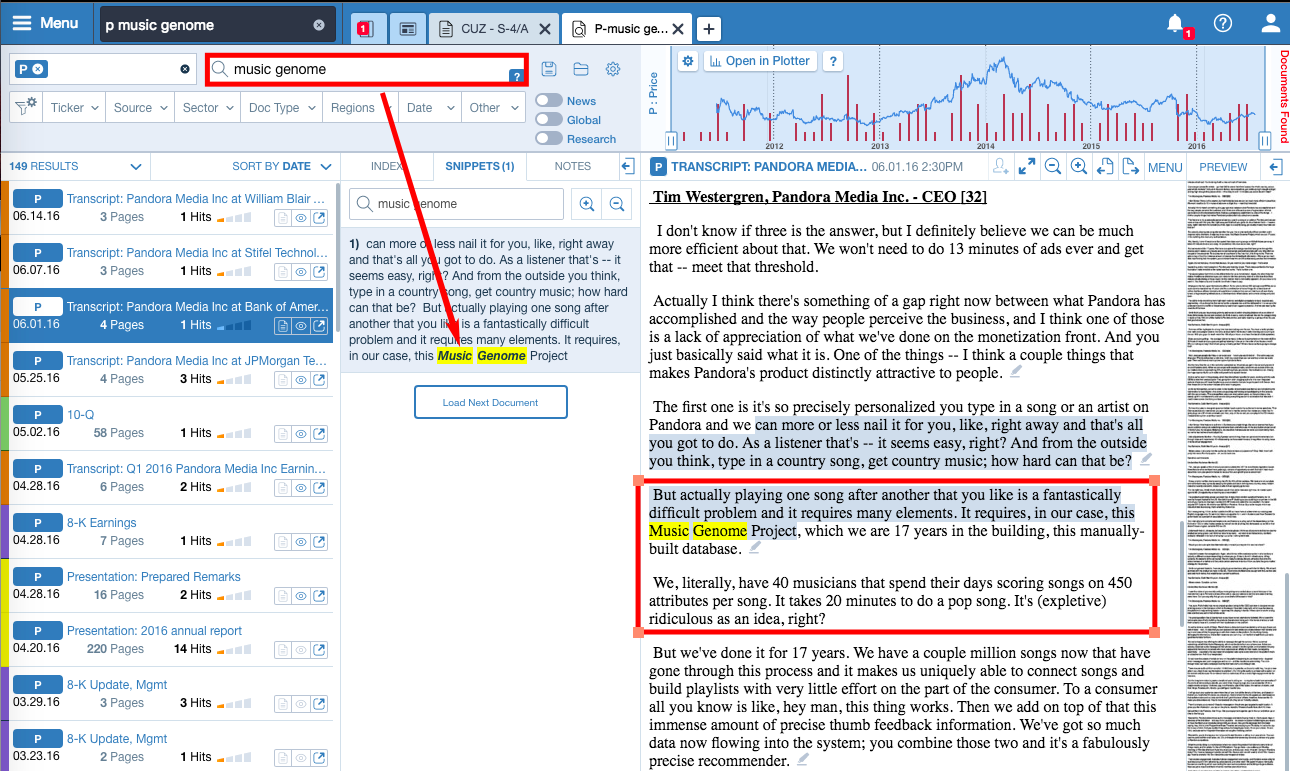Click eye icon on 10-Q row

[301, 433]
